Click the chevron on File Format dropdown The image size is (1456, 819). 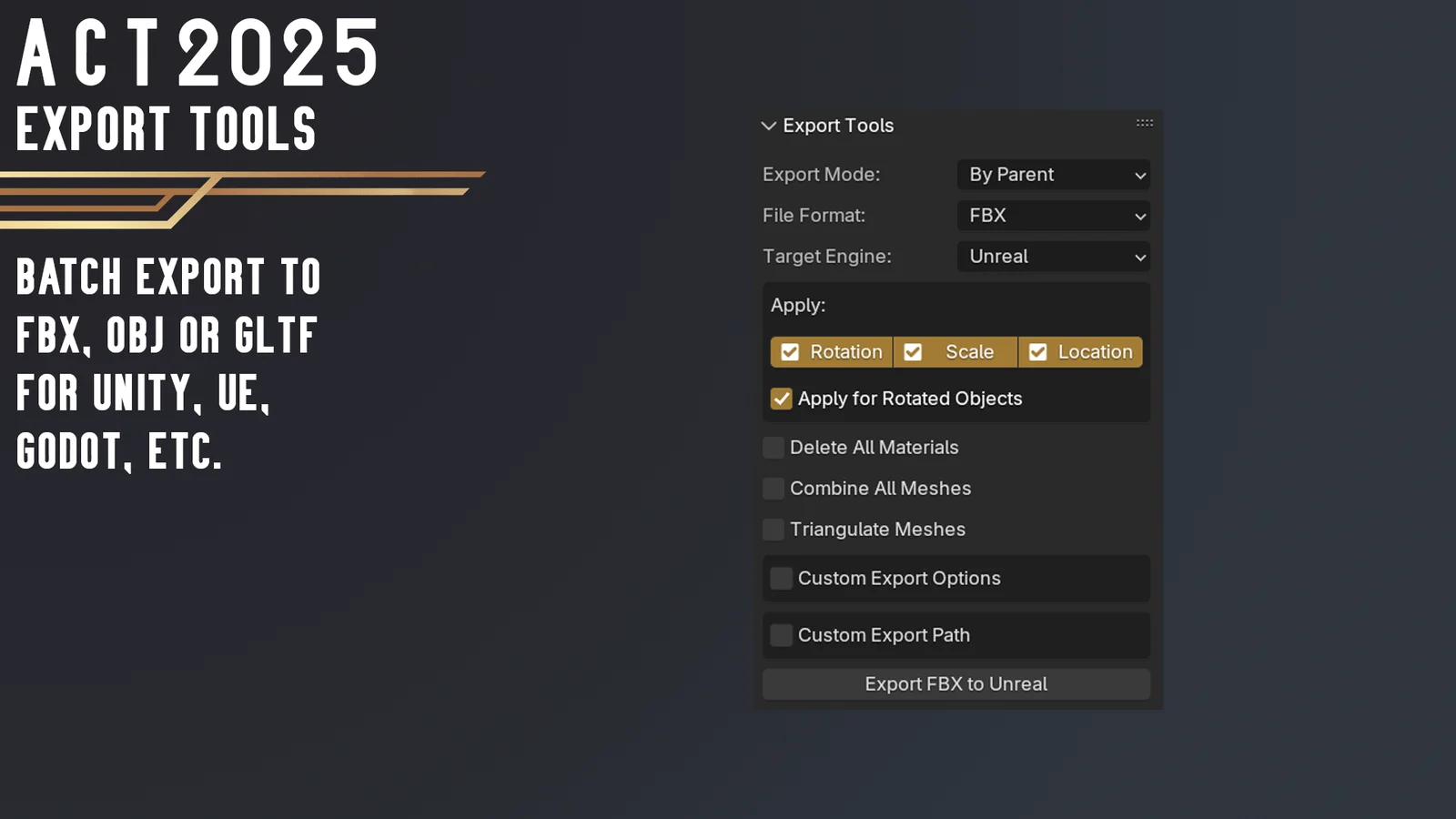(x=1139, y=216)
